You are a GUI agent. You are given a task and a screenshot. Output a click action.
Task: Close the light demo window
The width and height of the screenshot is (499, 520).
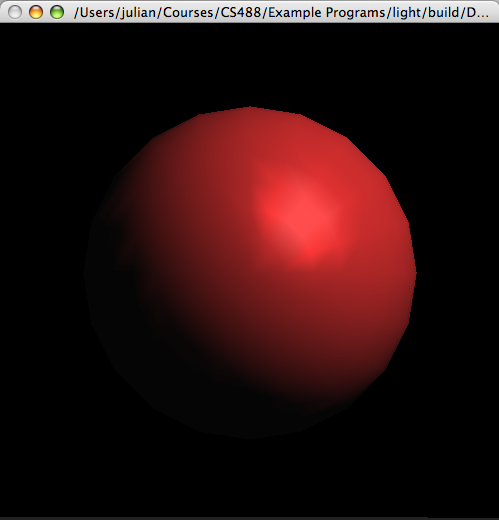tap(15, 13)
